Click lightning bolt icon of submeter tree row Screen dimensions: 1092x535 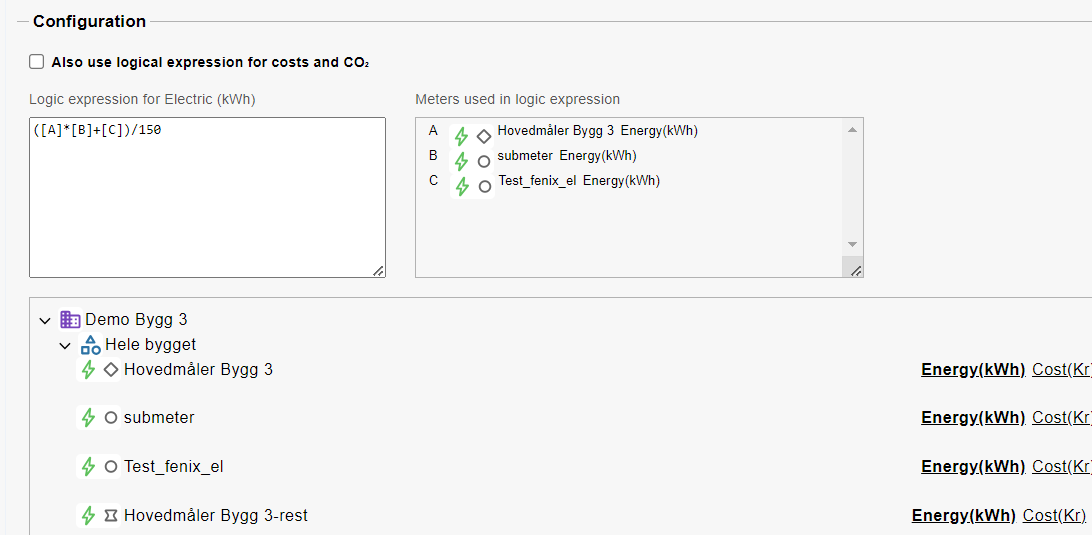pyautogui.click(x=88, y=418)
